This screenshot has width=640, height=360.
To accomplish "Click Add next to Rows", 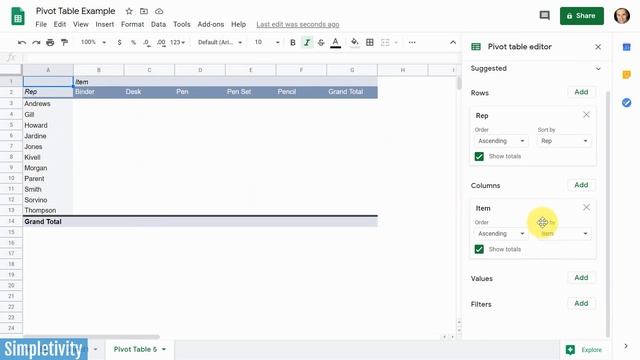I will coord(581,92).
